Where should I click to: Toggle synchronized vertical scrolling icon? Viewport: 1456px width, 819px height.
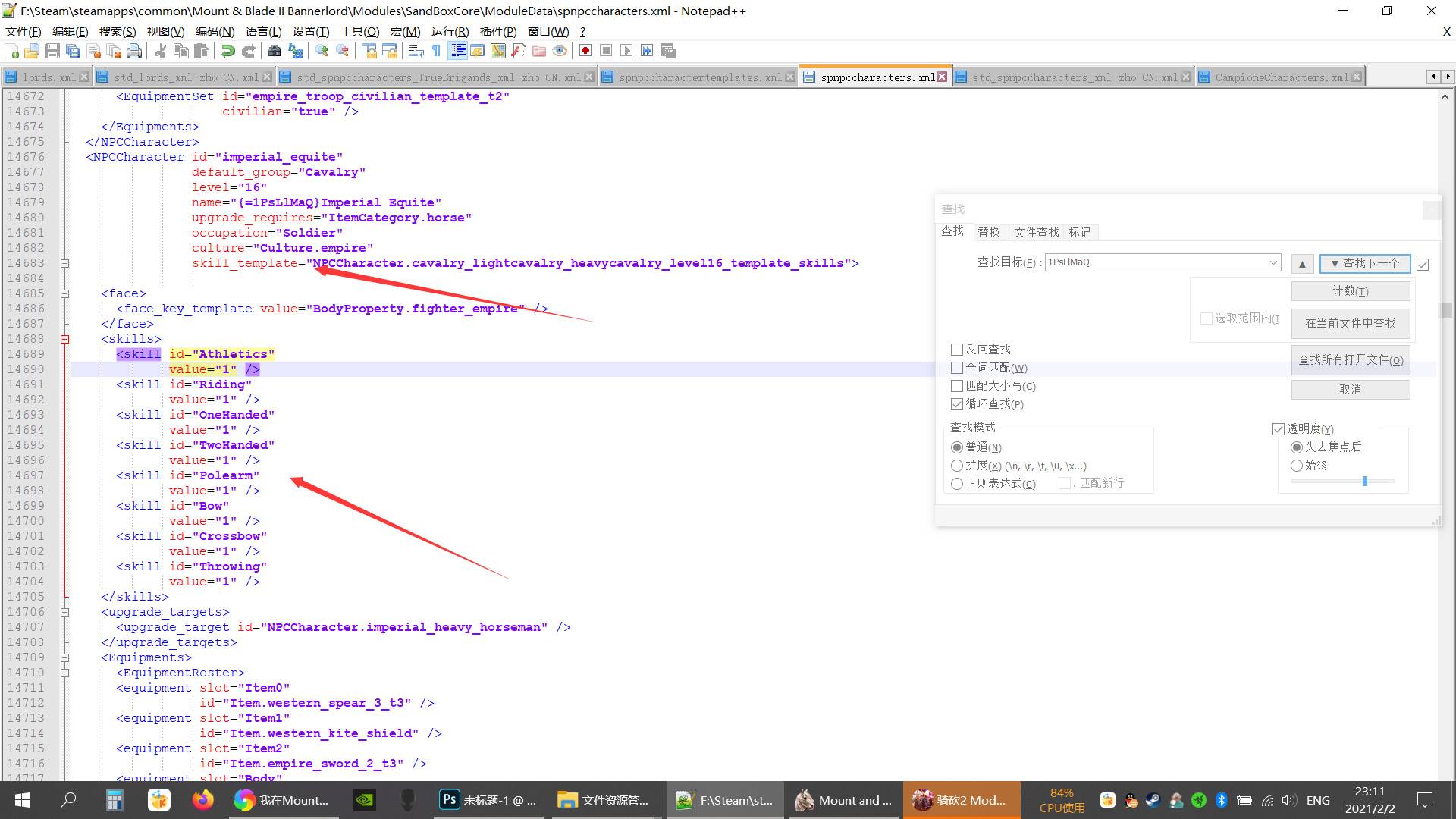coord(369,51)
